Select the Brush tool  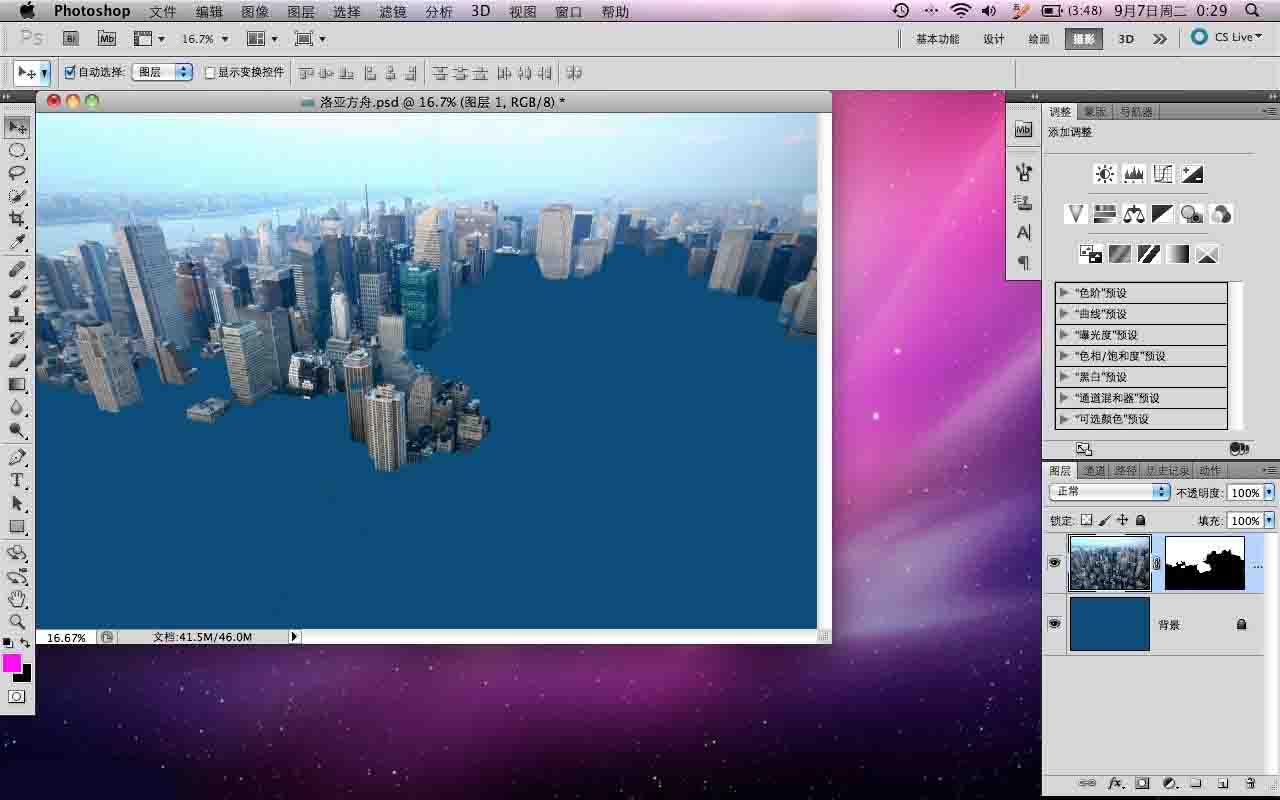point(17,293)
